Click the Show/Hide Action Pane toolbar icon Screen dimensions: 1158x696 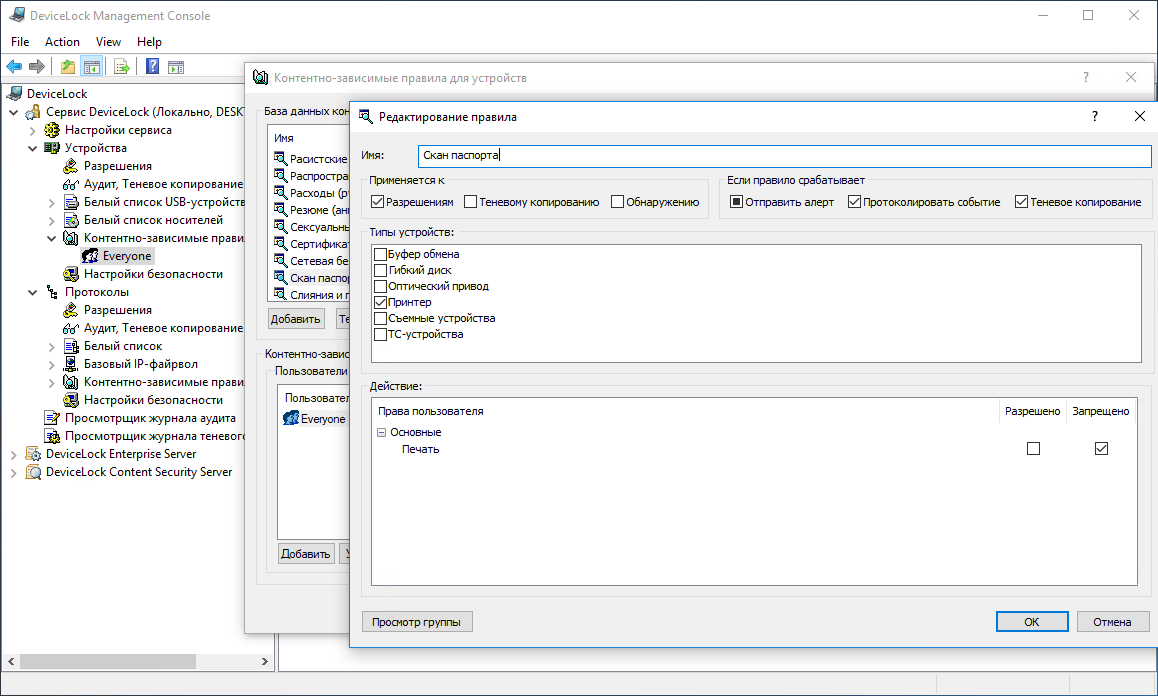[176, 67]
